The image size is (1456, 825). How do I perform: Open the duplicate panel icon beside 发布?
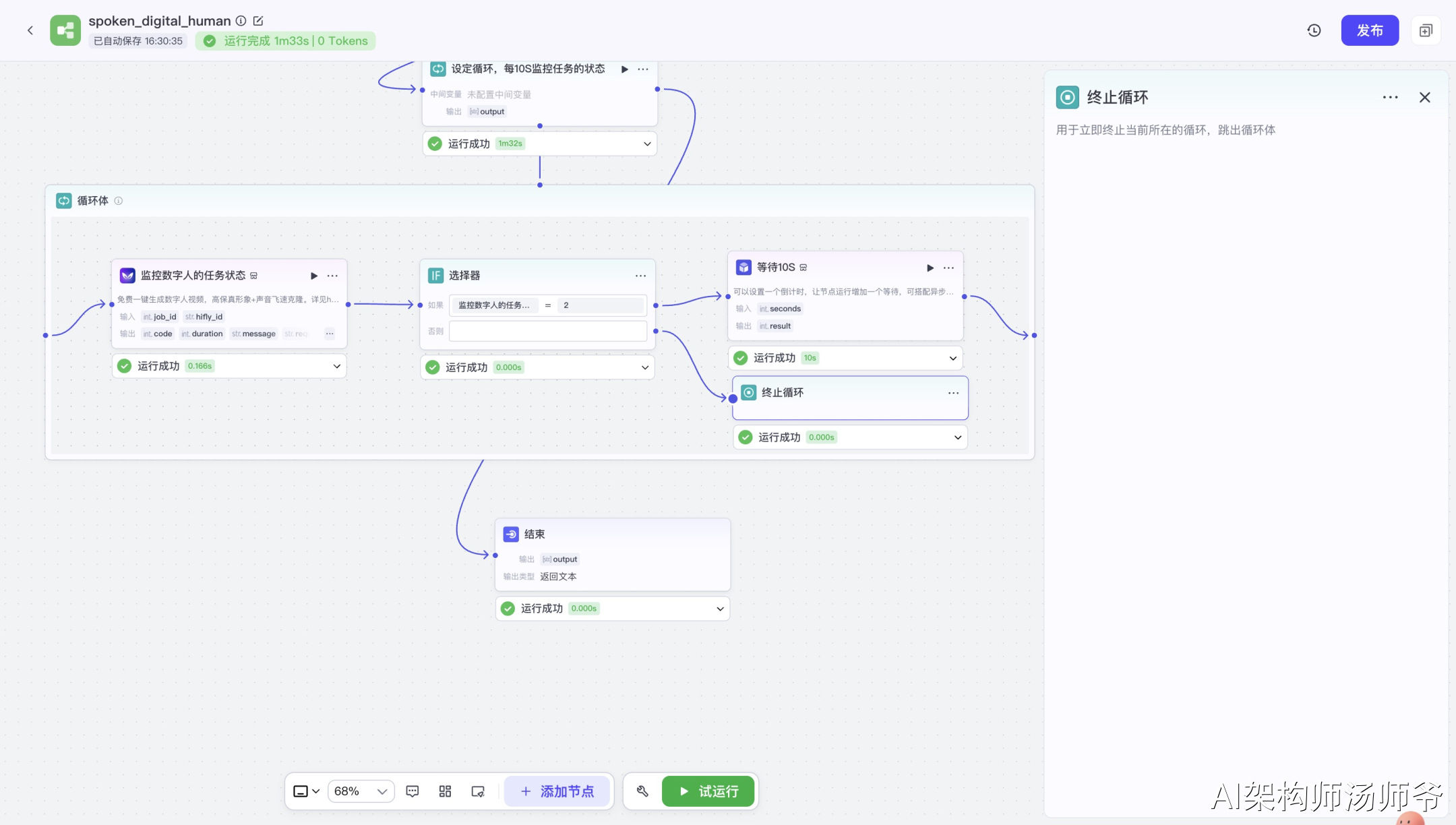click(x=1426, y=30)
